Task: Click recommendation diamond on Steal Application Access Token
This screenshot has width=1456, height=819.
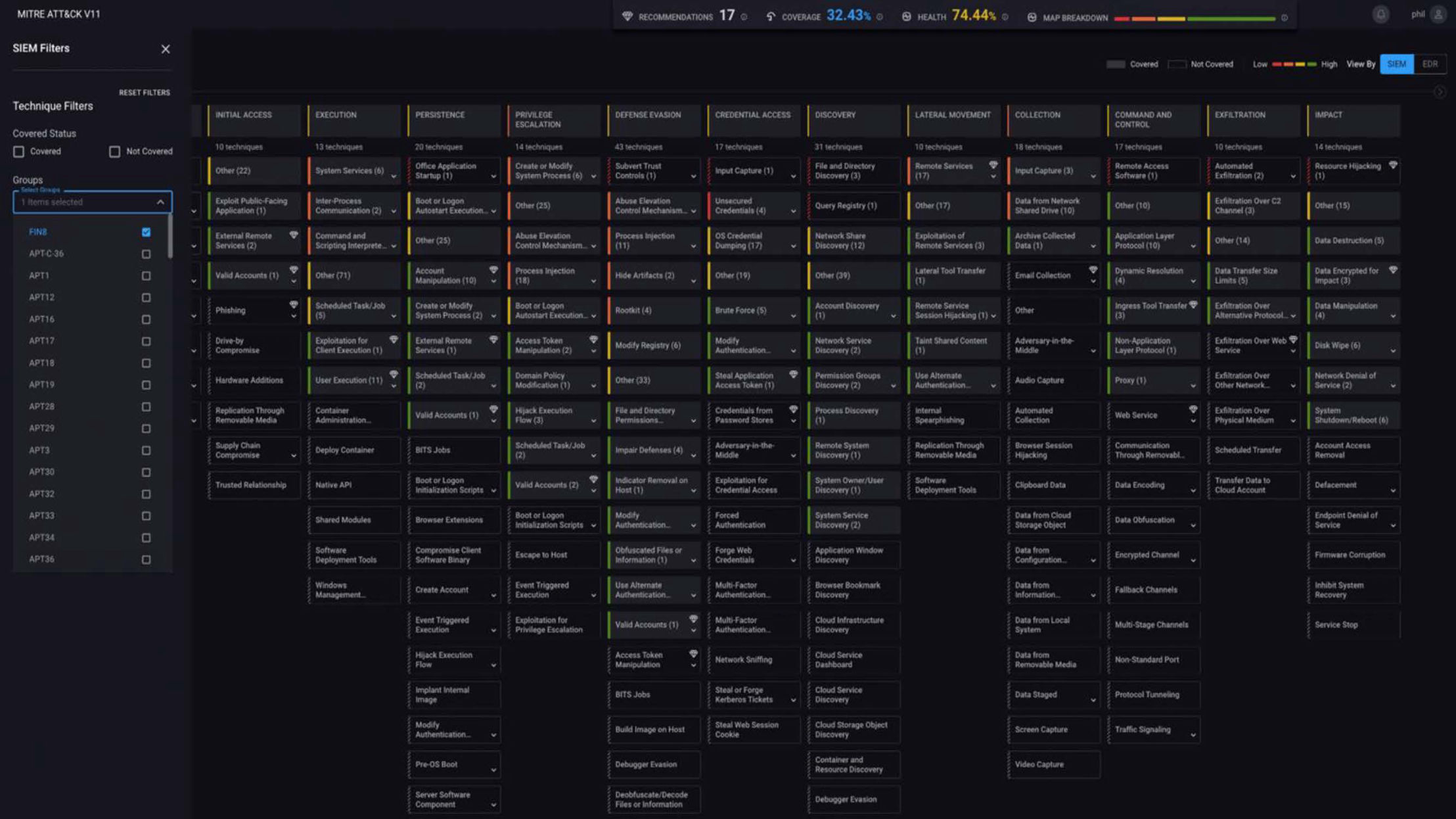Action: (x=794, y=374)
